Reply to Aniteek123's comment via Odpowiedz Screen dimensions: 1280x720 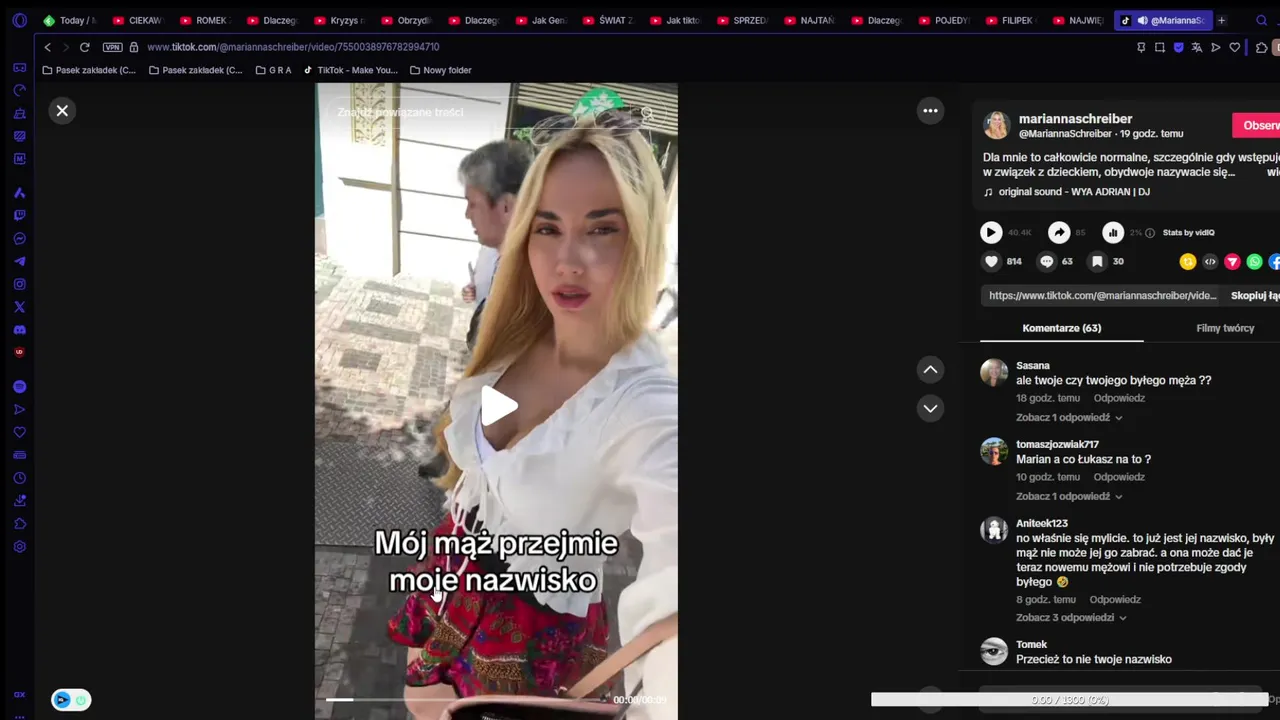[x=1115, y=600]
